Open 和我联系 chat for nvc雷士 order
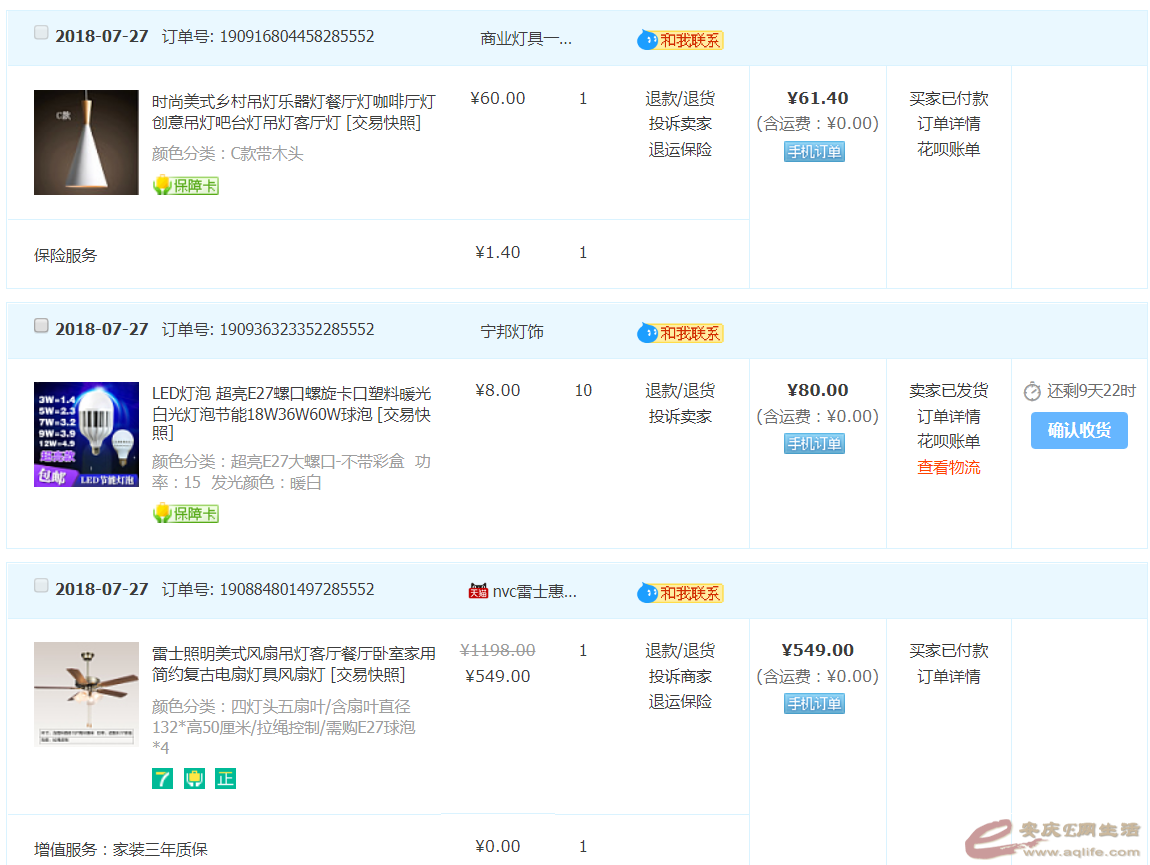 680,593
